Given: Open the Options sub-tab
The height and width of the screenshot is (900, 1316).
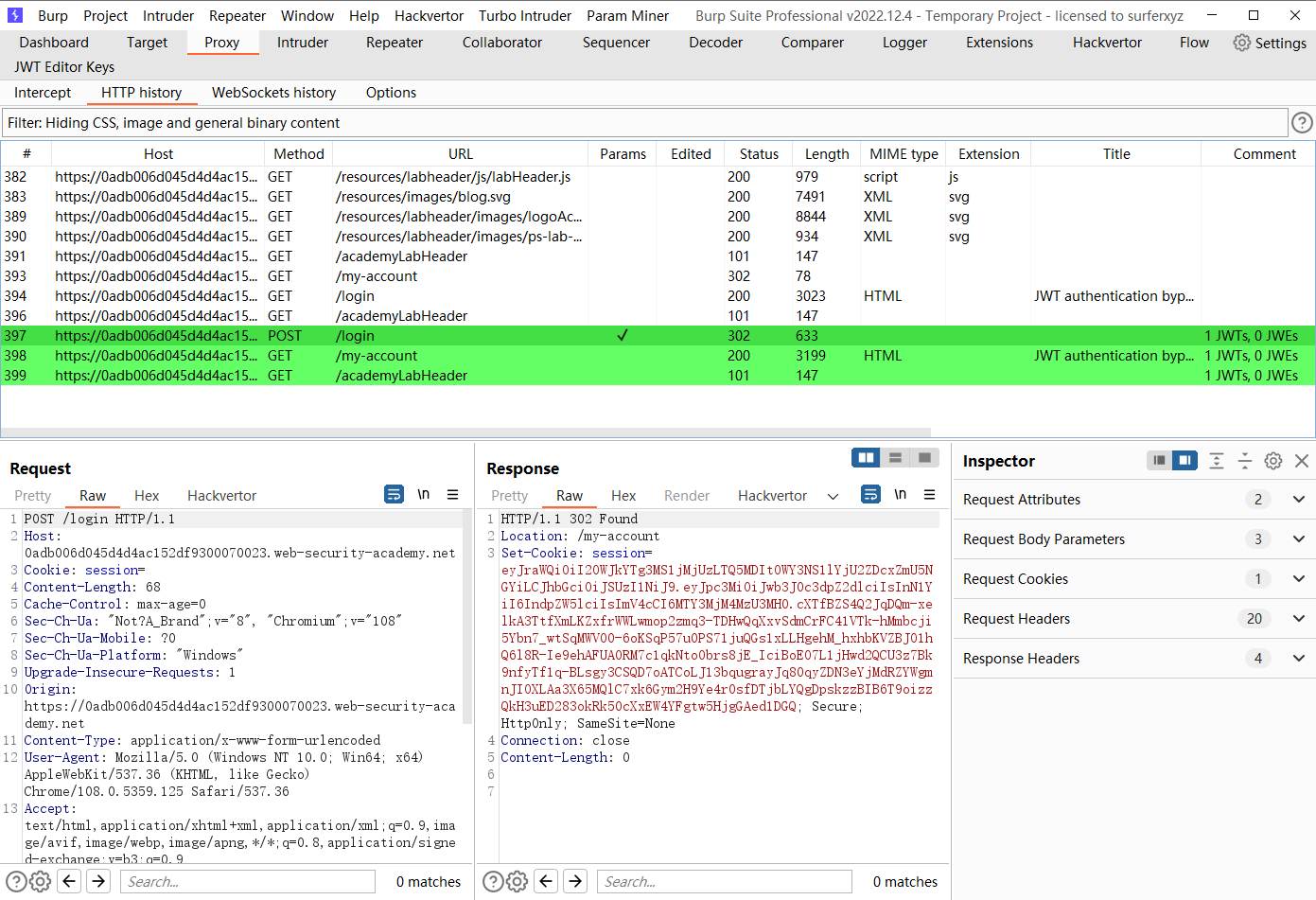Looking at the screenshot, I should [391, 93].
